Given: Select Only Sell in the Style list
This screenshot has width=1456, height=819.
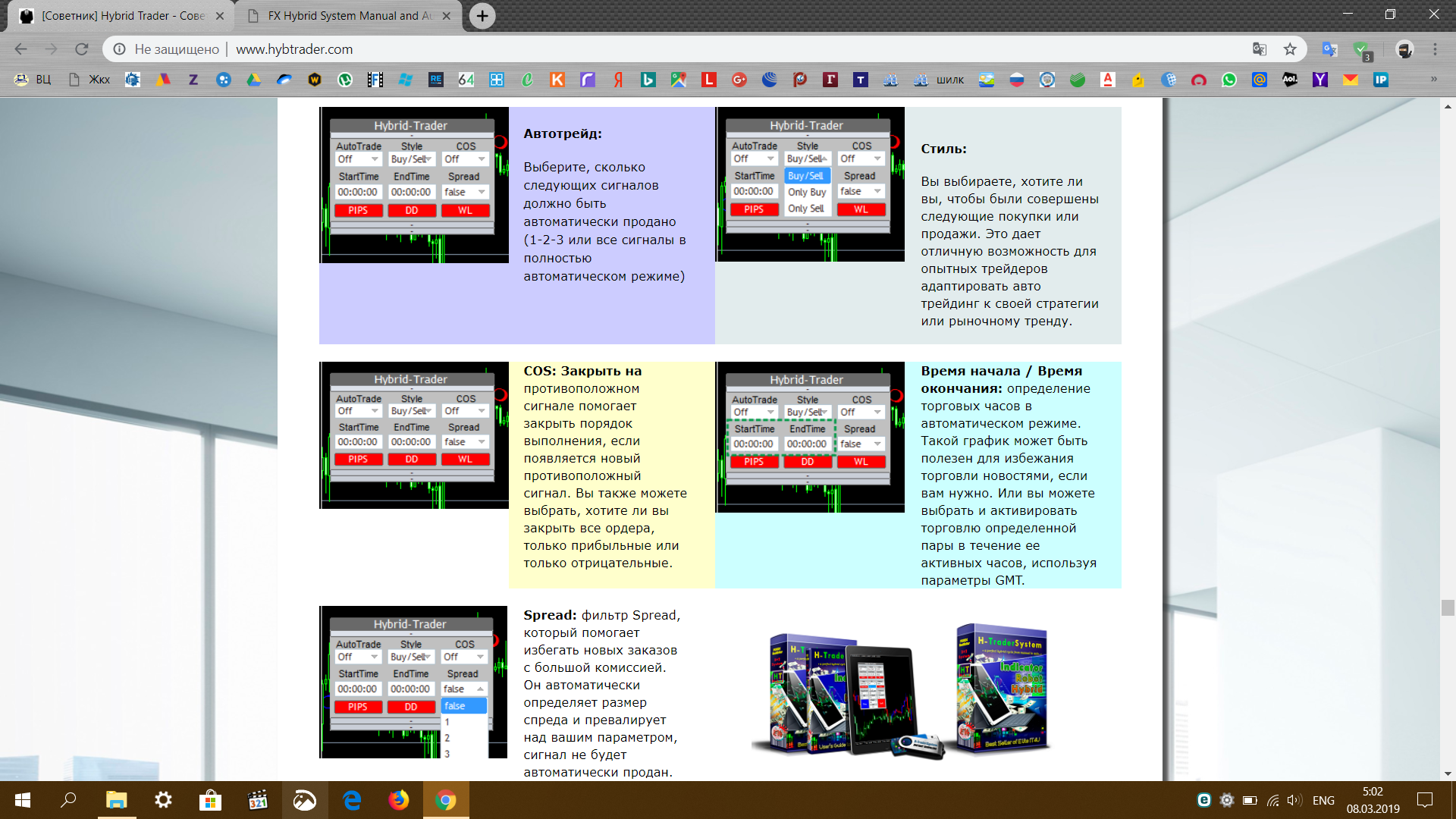Looking at the screenshot, I should tap(806, 209).
